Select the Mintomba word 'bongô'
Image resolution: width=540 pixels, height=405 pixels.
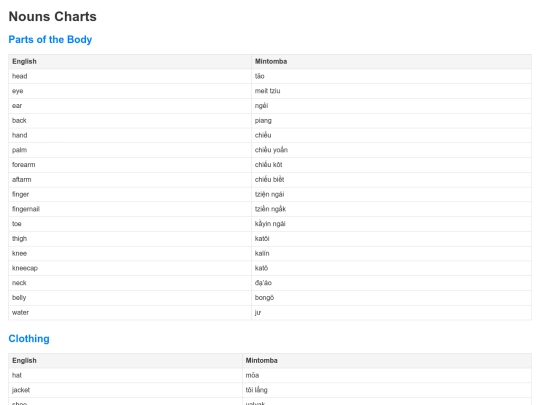point(264,298)
